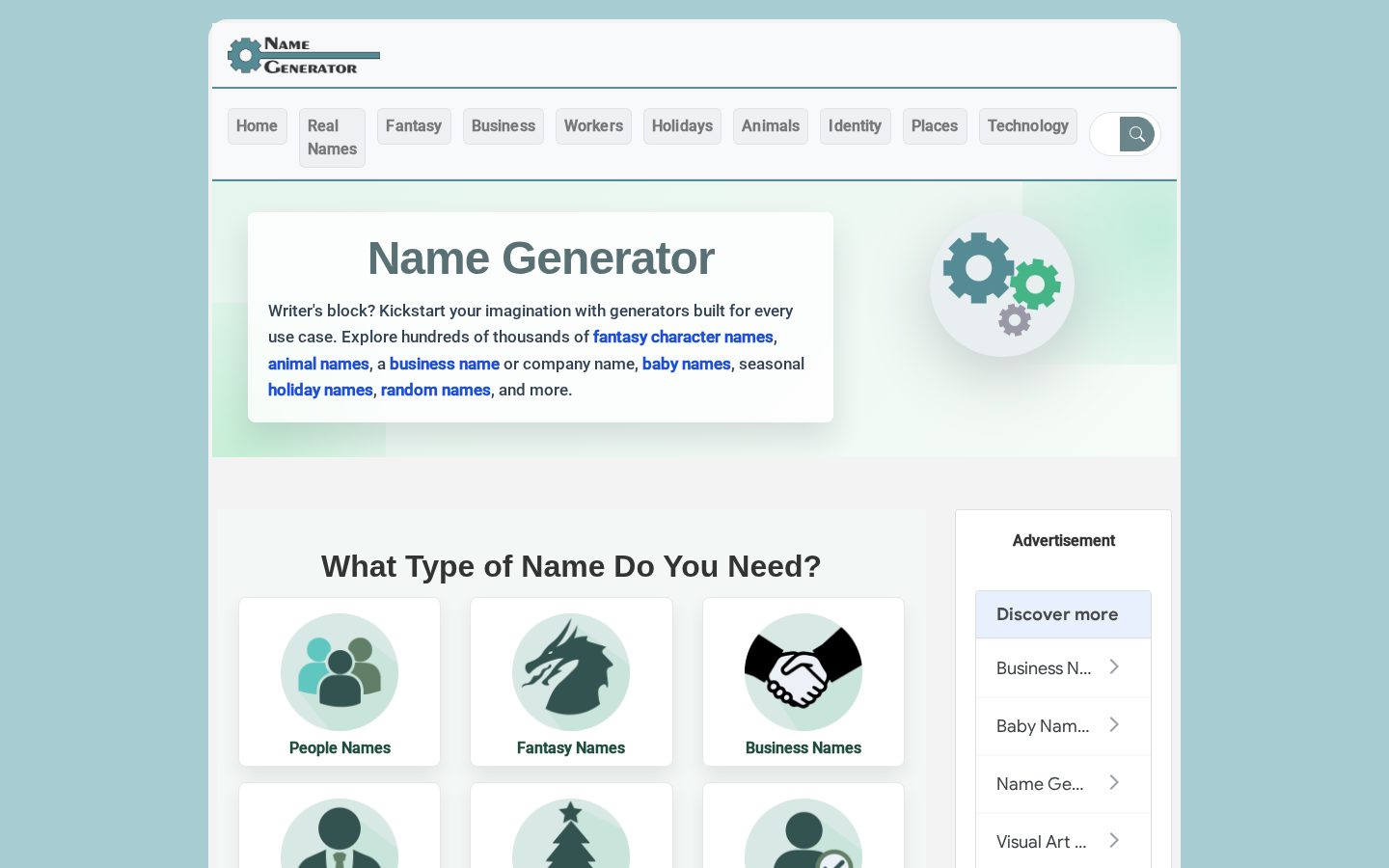Expand chevron beside Name Ge... ad row
Image resolution: width=1389 pixels, height=868 pixels.
click(1114, 783)
